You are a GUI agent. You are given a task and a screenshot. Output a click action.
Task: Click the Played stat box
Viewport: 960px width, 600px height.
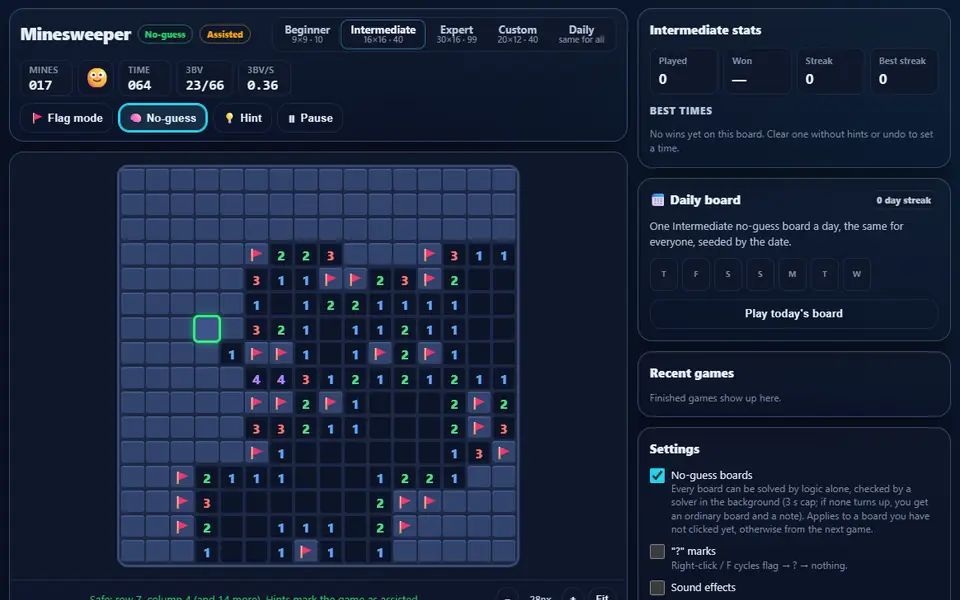[x=683, y=71]
